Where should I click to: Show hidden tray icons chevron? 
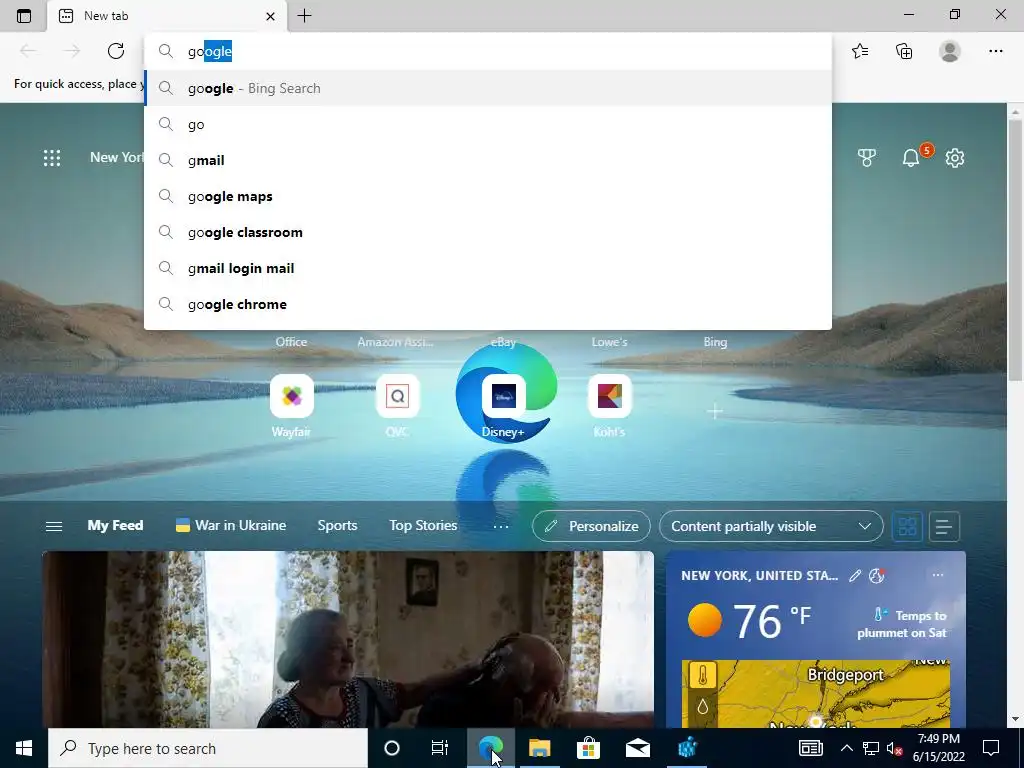point(846,748)
